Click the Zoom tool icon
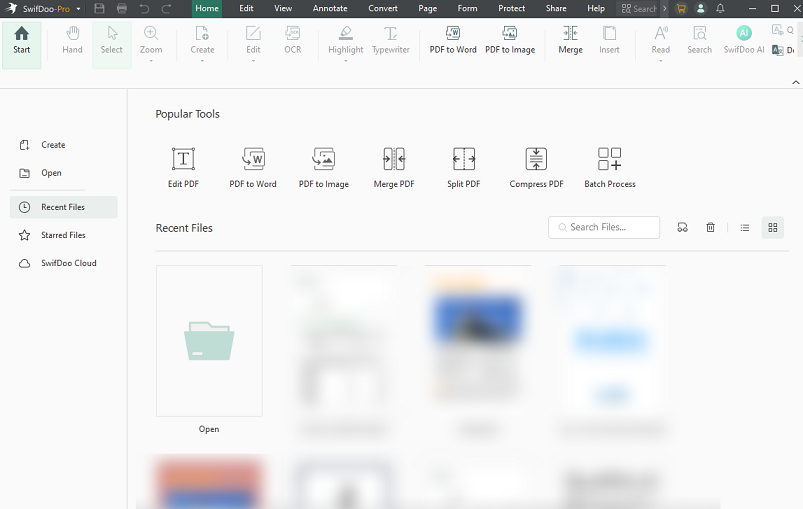 (151, 34)
